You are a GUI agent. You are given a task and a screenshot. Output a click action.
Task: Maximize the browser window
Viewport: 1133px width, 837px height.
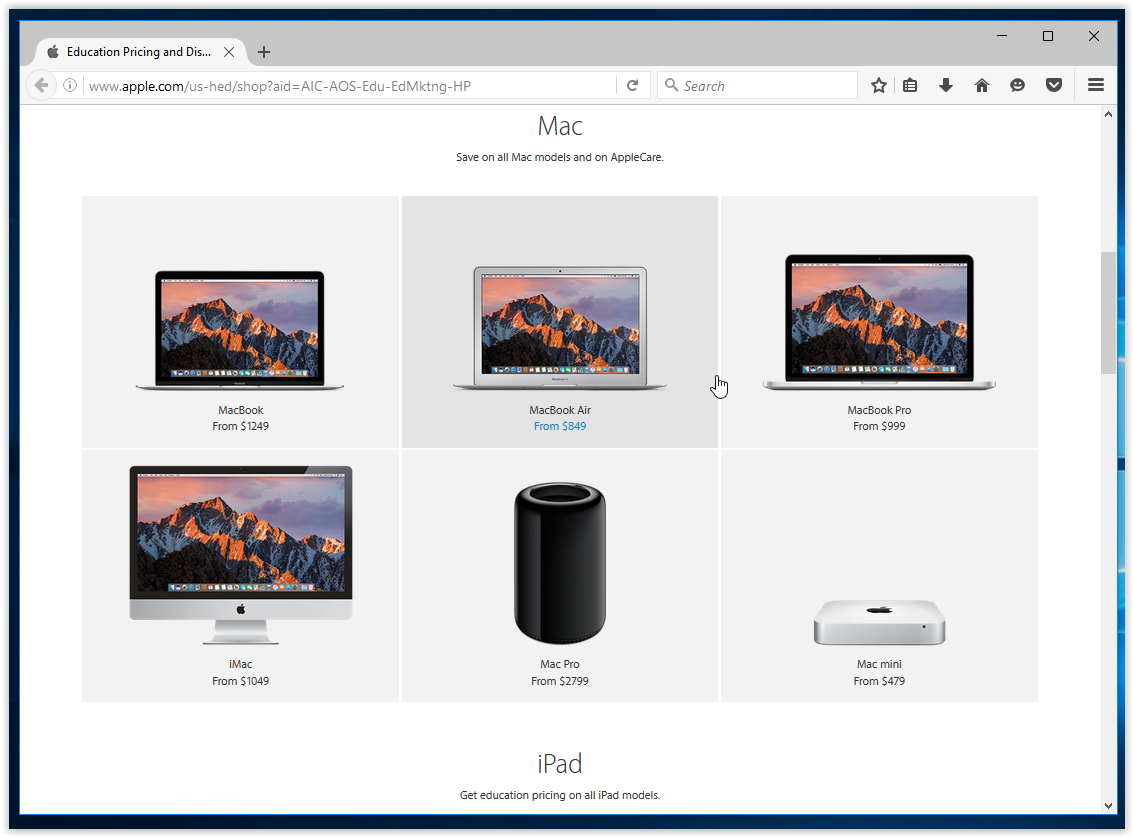tap(1048, 35)
